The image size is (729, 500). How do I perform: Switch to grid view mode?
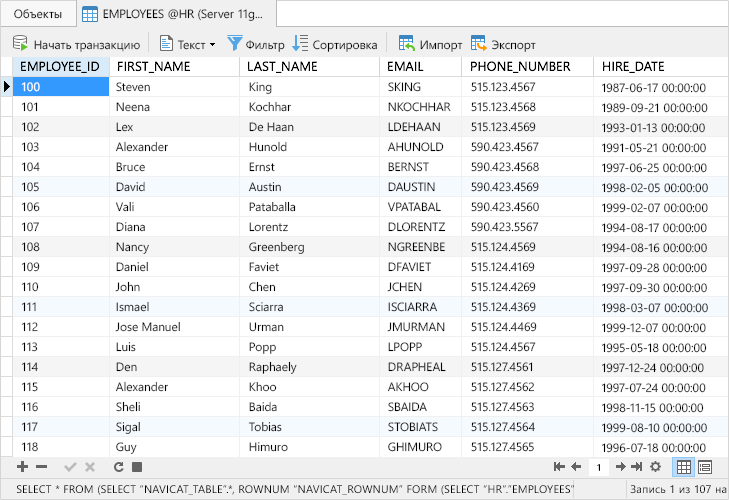tap(684, 467)
